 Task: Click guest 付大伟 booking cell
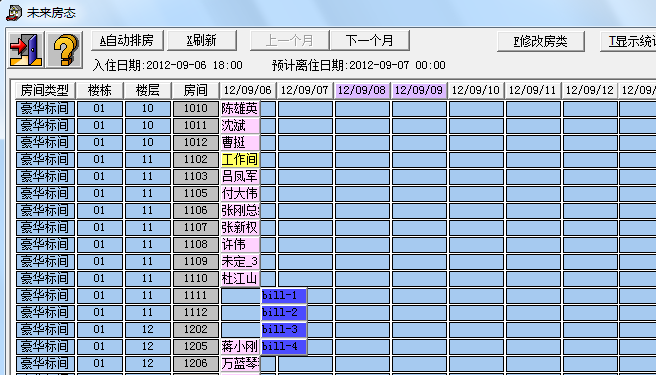240,193
